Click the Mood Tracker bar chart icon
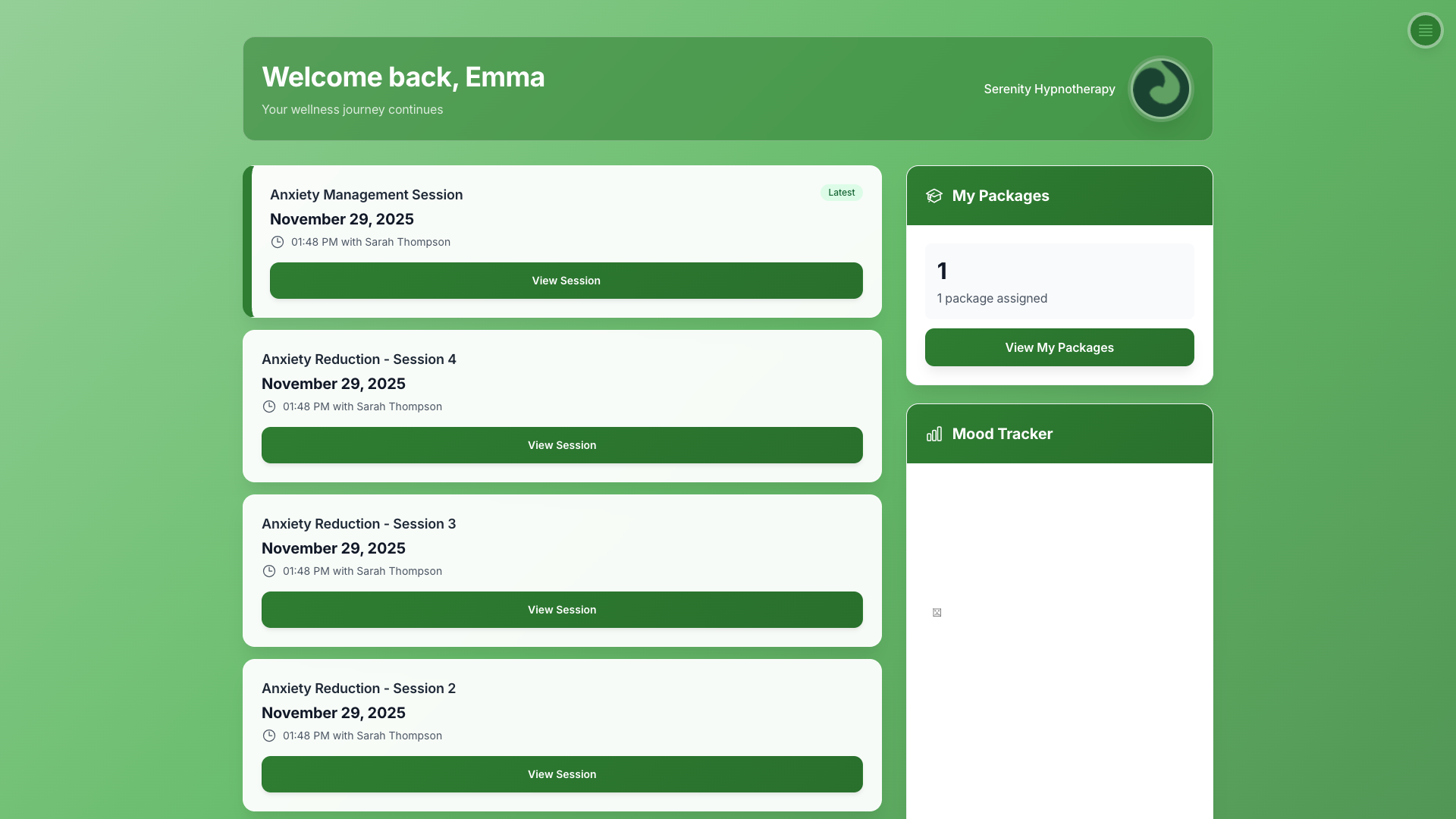The height and width of the screenshot is (819, 1456). click(x=934, y=434)
